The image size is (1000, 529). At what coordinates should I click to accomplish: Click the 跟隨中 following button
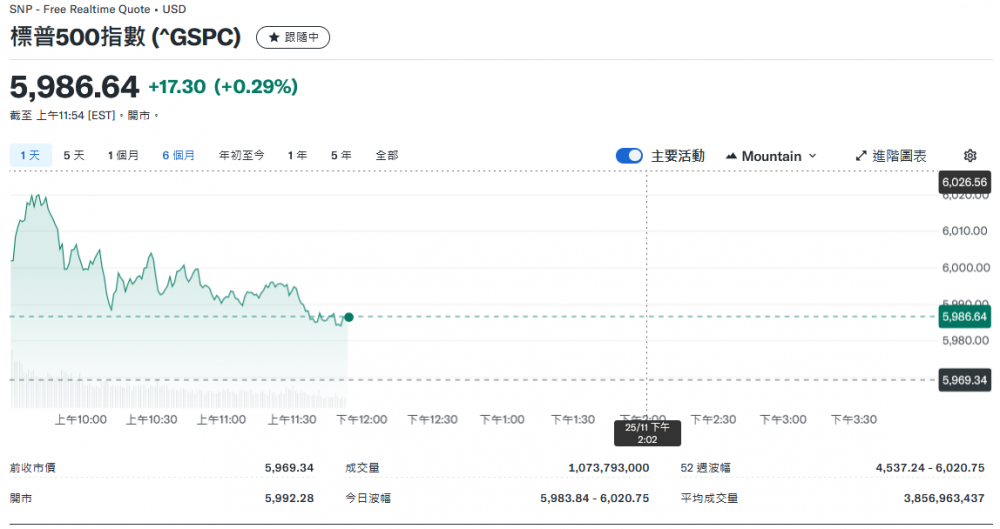tap(293, 38)
